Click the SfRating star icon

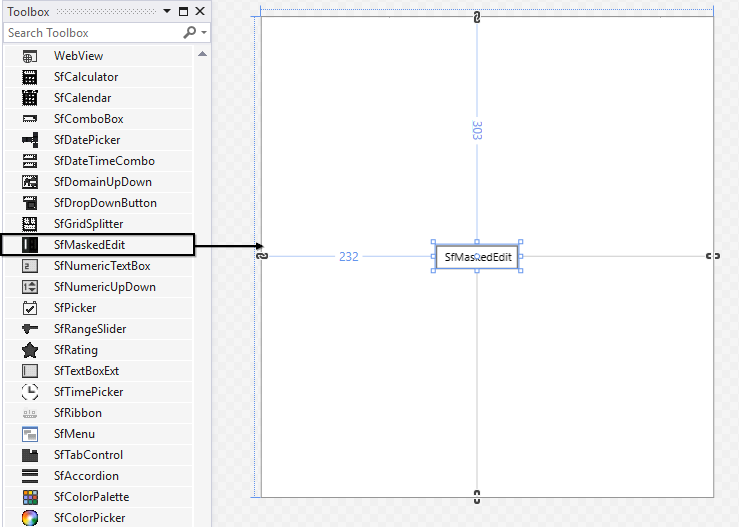point(30,350)
